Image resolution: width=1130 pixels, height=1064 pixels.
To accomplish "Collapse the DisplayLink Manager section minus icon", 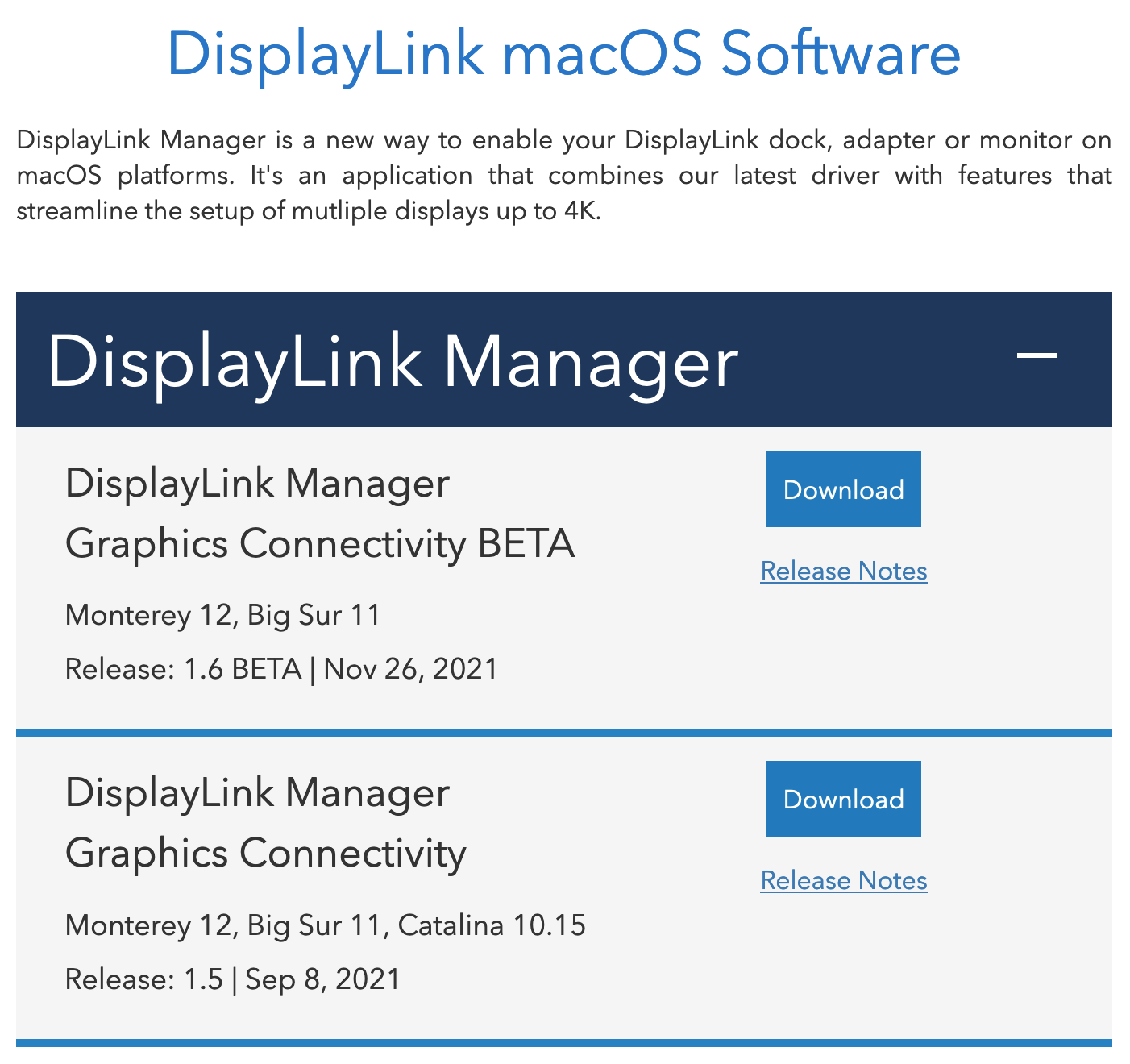I will click(x=1037, y=355).
